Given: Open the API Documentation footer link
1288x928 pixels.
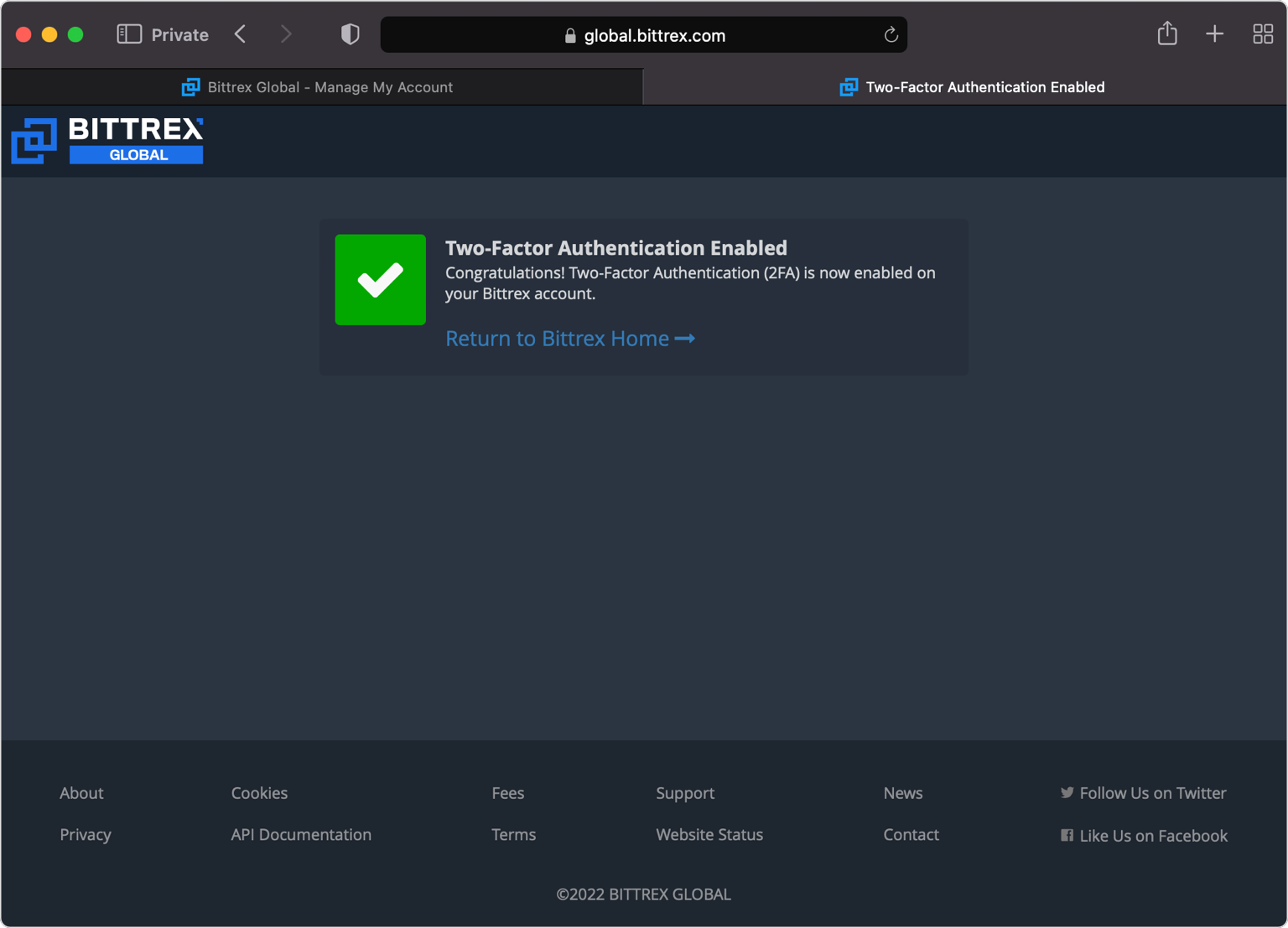Looking at the screenshot, I should pos(301,835).
